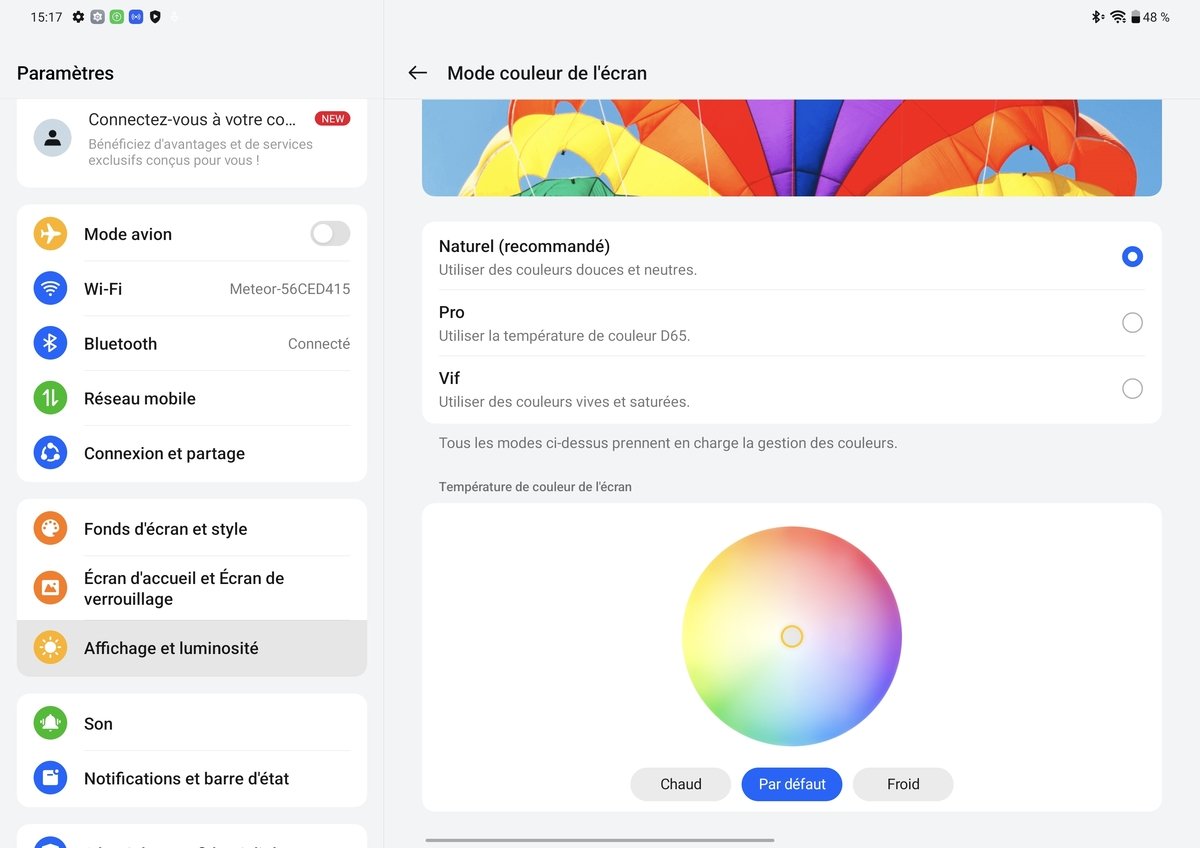Select the Vif color mode radio
1200x848 pixels.
click(x=1132, y=389)
